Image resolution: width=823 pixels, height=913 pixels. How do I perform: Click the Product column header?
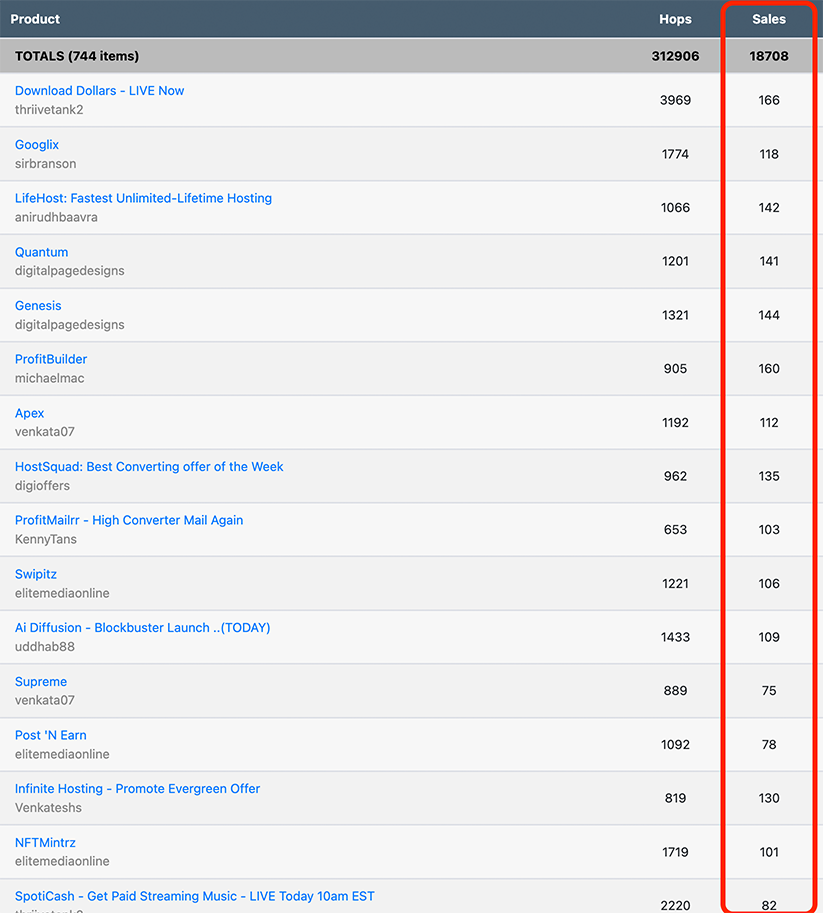(x=35, y=19)
